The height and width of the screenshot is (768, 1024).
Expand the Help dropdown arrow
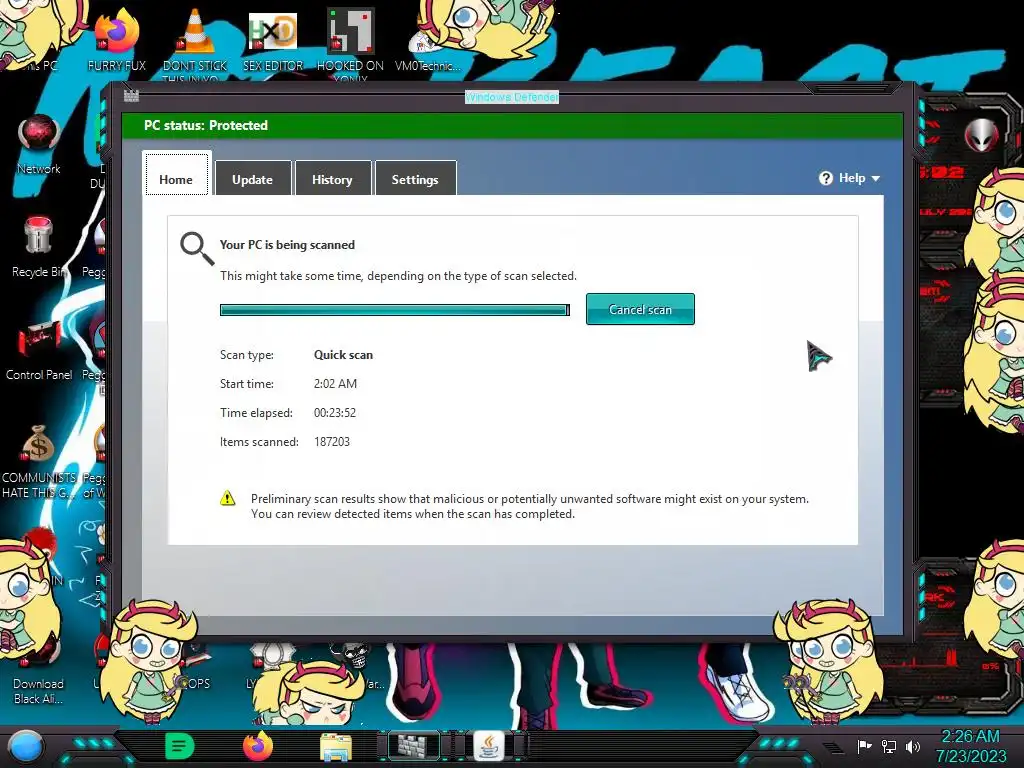coord(876,178)
